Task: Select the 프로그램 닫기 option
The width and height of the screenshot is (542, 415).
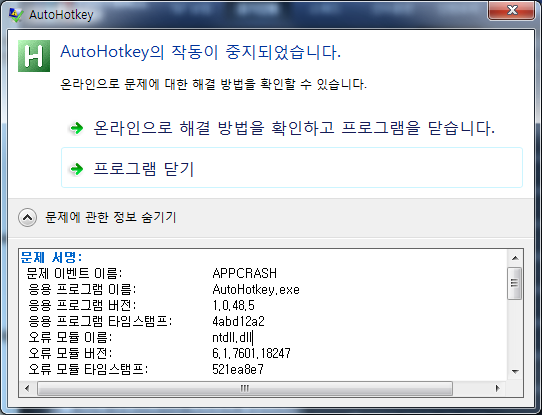Action: tap(292, 168)
